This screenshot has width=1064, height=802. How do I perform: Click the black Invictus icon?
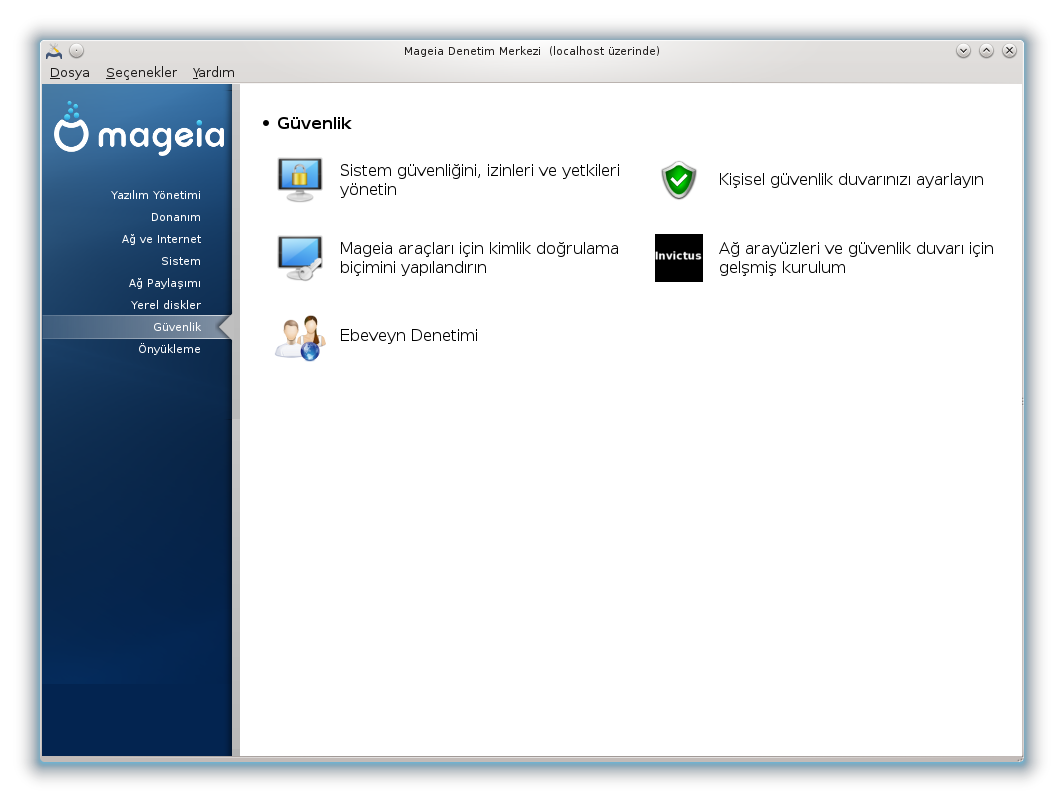(679, 258)
